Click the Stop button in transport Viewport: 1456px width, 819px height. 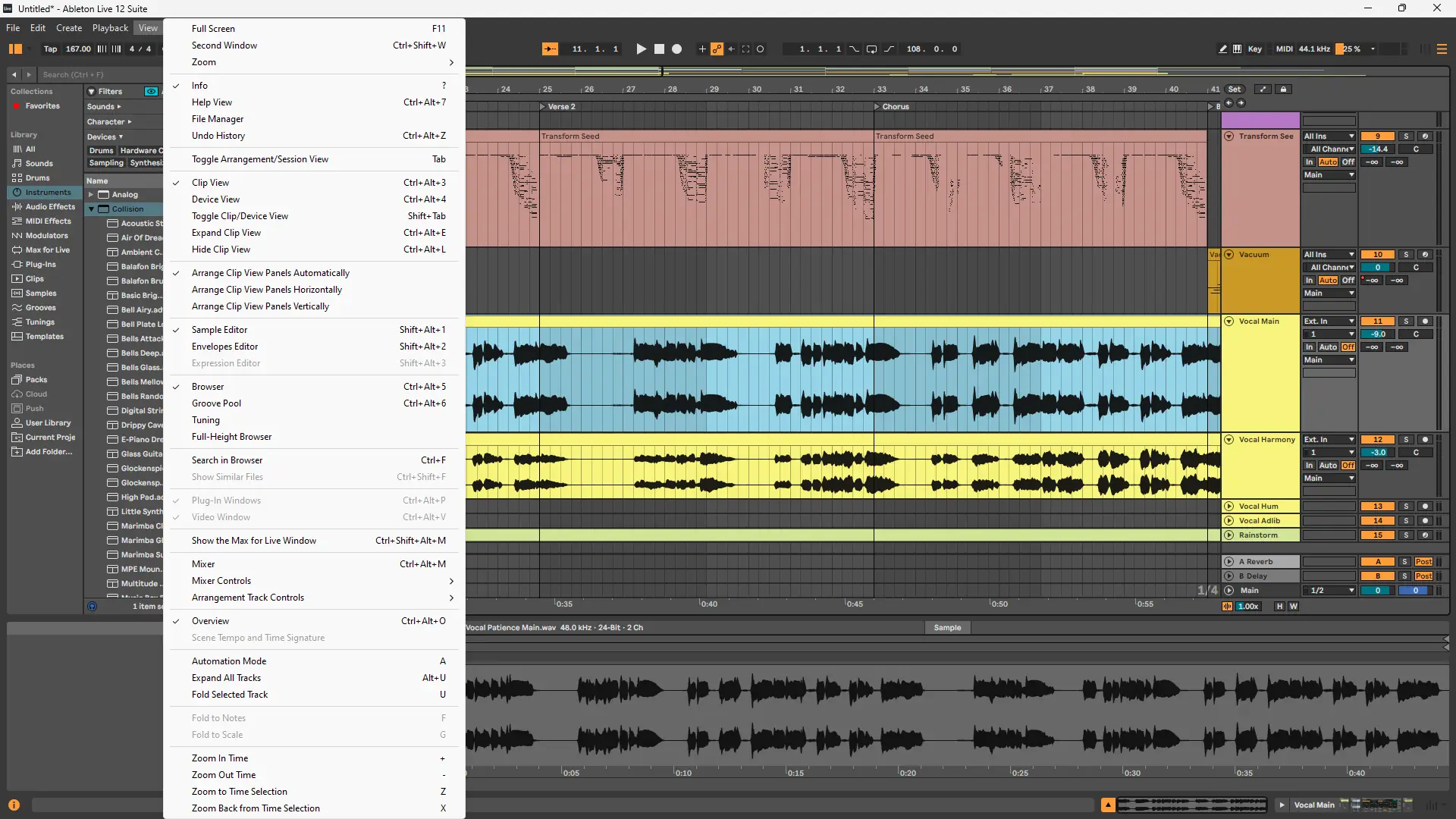pyautogui.click(x=659, y=49)
